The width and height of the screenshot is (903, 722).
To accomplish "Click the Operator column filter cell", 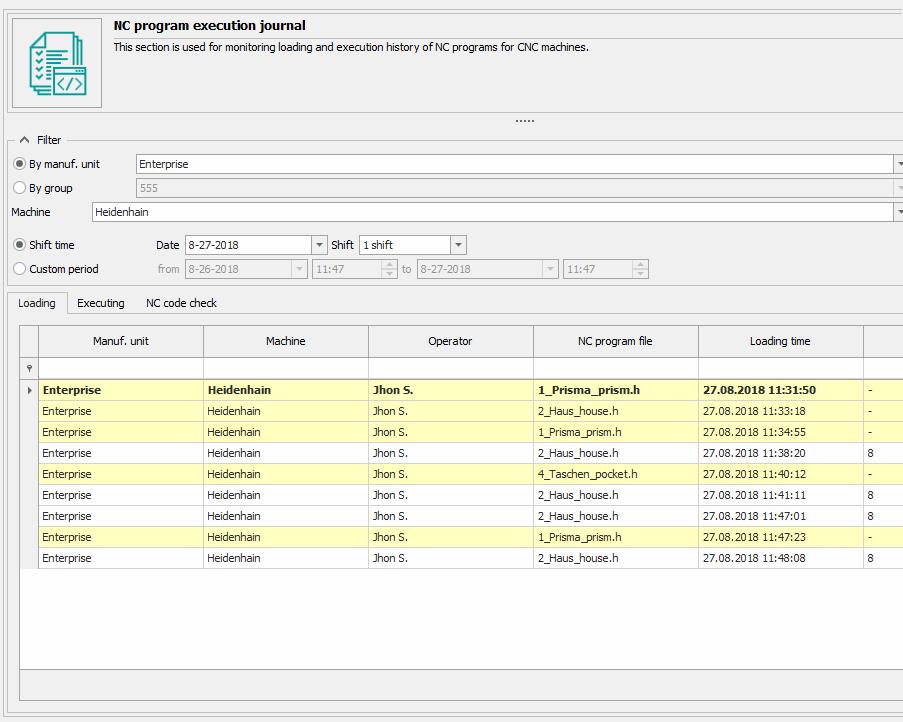I will point(450,368).
